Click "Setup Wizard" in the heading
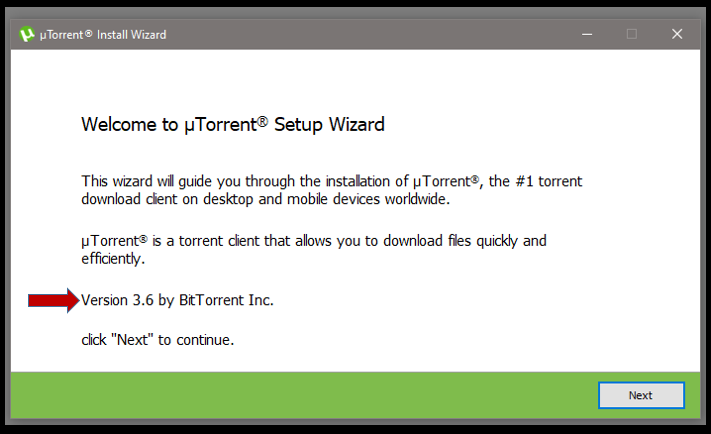The image size is (711, 434). pyautogui.click(x=336, y=125)
